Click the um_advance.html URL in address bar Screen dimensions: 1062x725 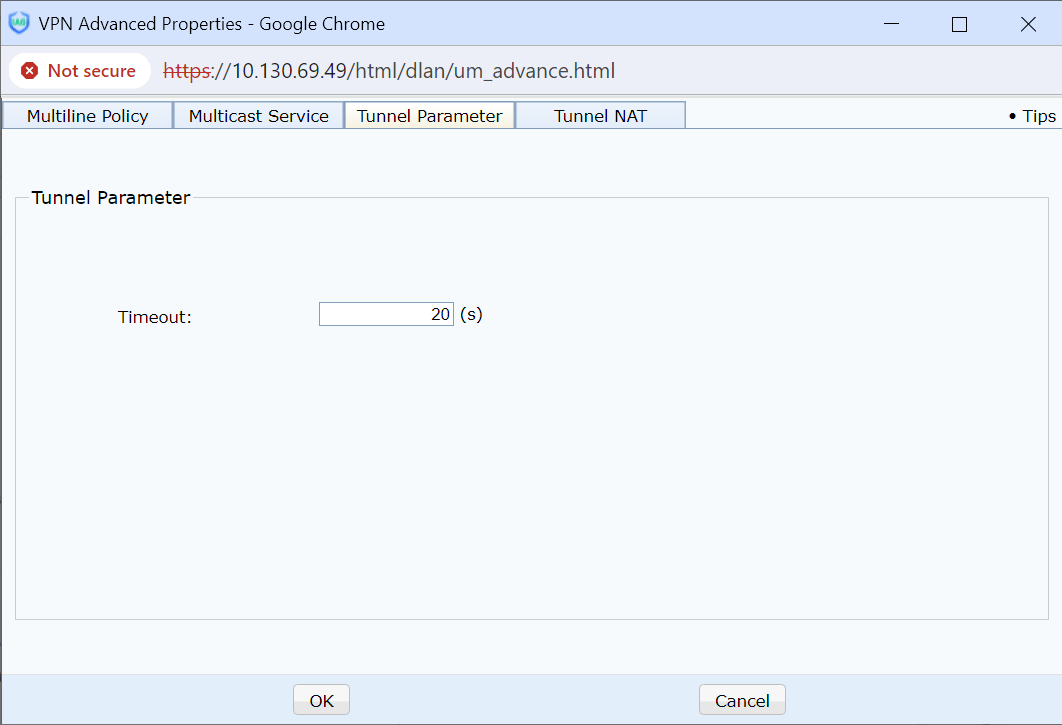click(x=423, y=71)
